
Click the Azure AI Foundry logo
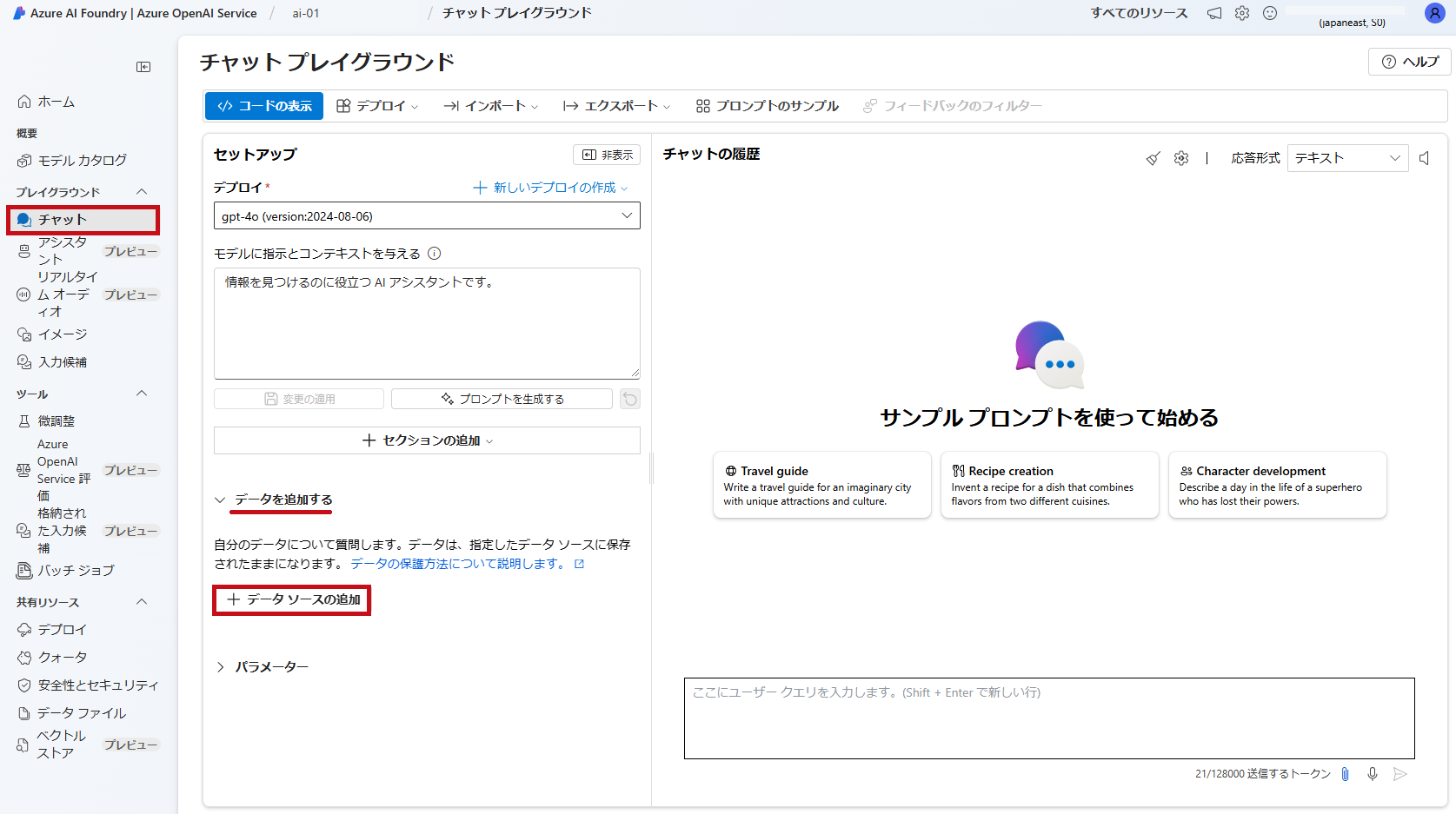pyautogui.click(x=19, y=13)
